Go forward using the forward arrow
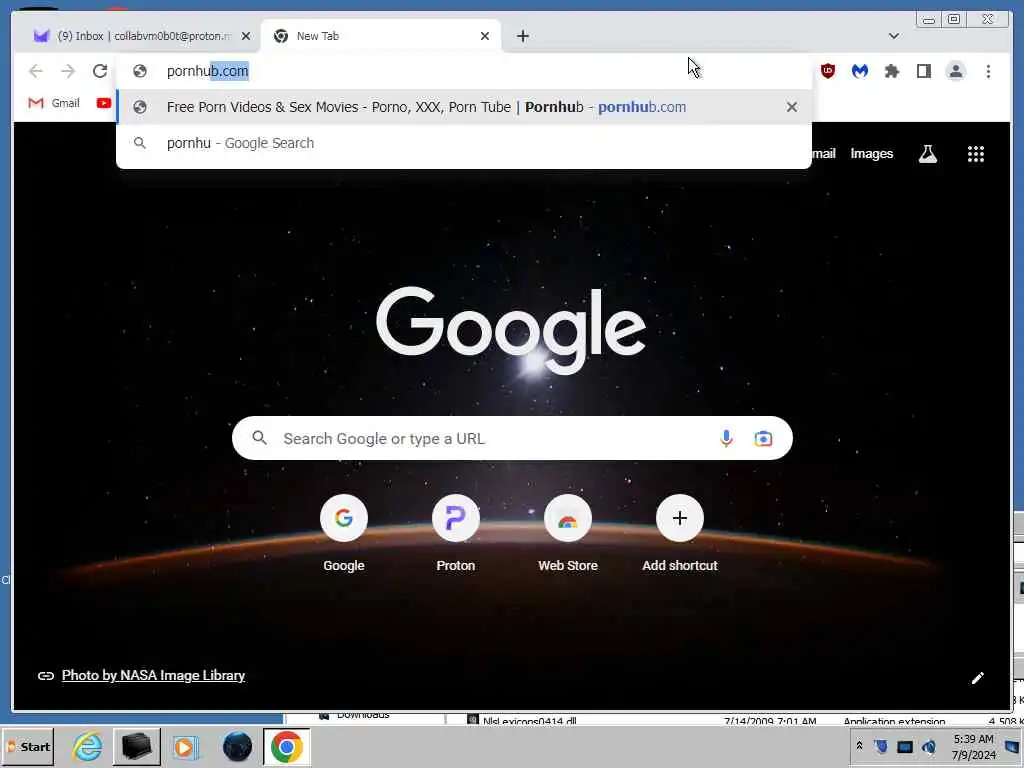The width and height of the screenshot is (1024, 768). [x=68, y=71]
